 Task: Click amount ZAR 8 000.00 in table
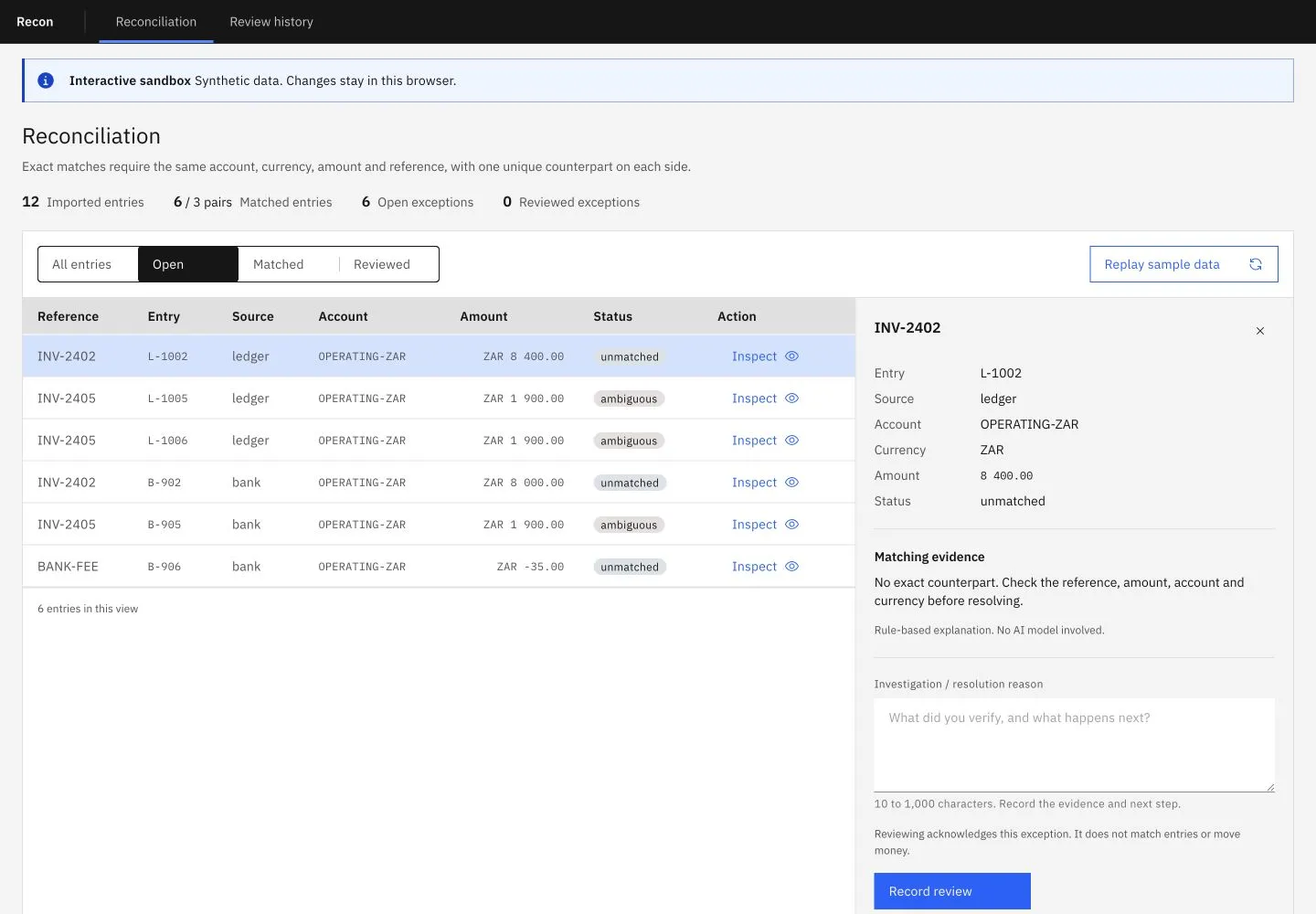pyautogui.click(x=524, y=483)
